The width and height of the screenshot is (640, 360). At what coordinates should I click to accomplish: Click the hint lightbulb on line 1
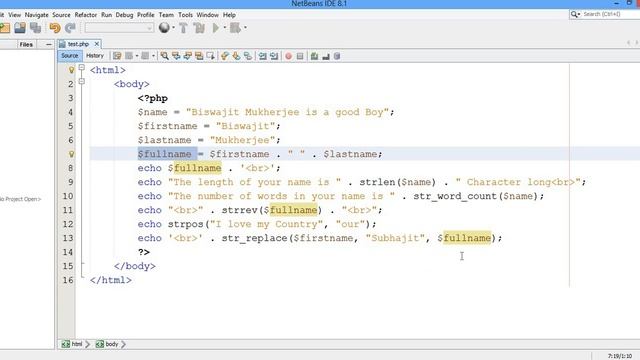pos(71,70)
